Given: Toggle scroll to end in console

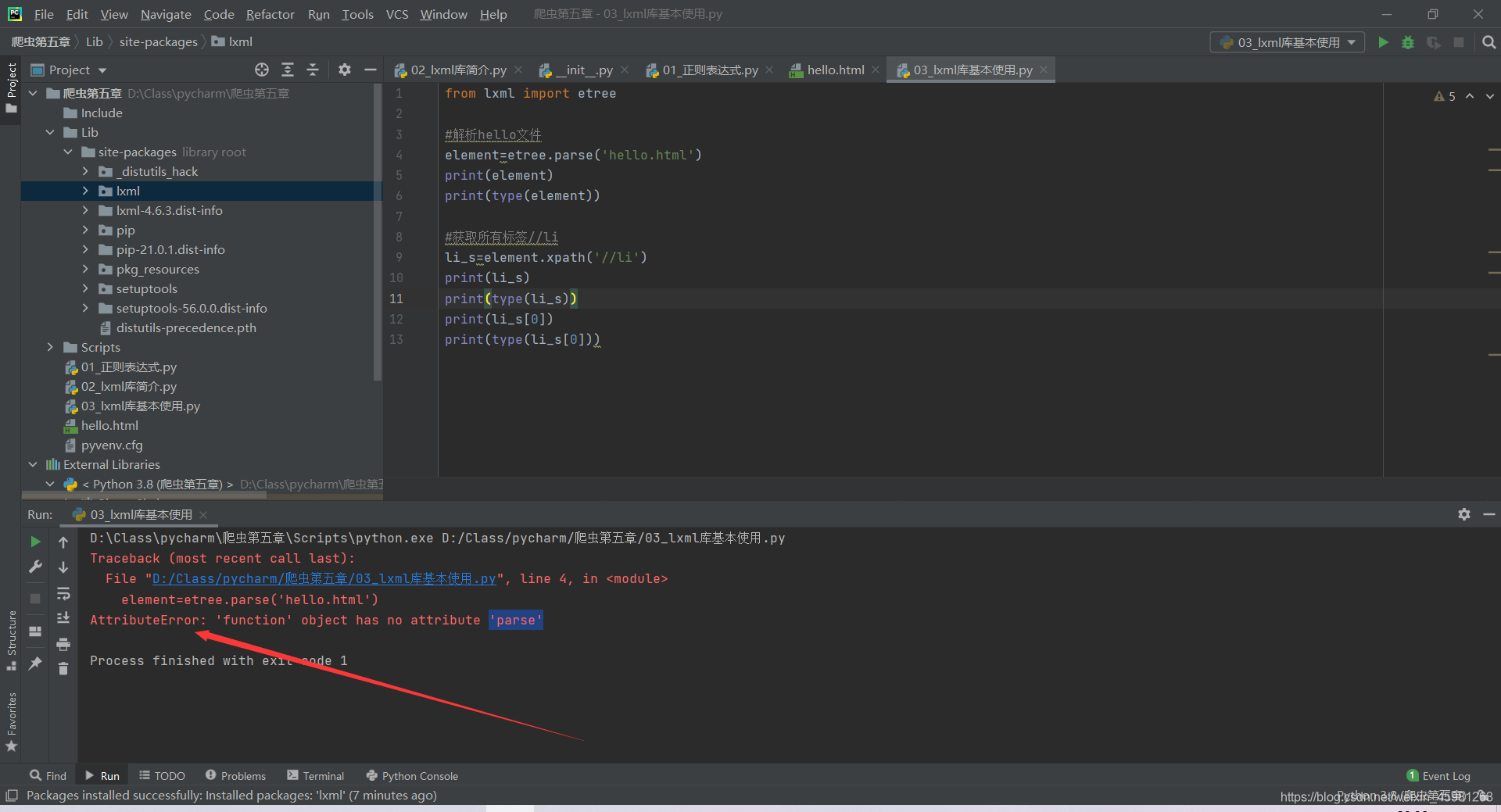Looking at the screenshot, I should 63,618.
